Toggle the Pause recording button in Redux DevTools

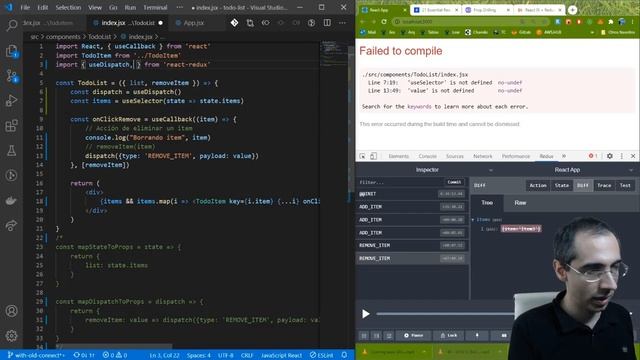[413, 335]
